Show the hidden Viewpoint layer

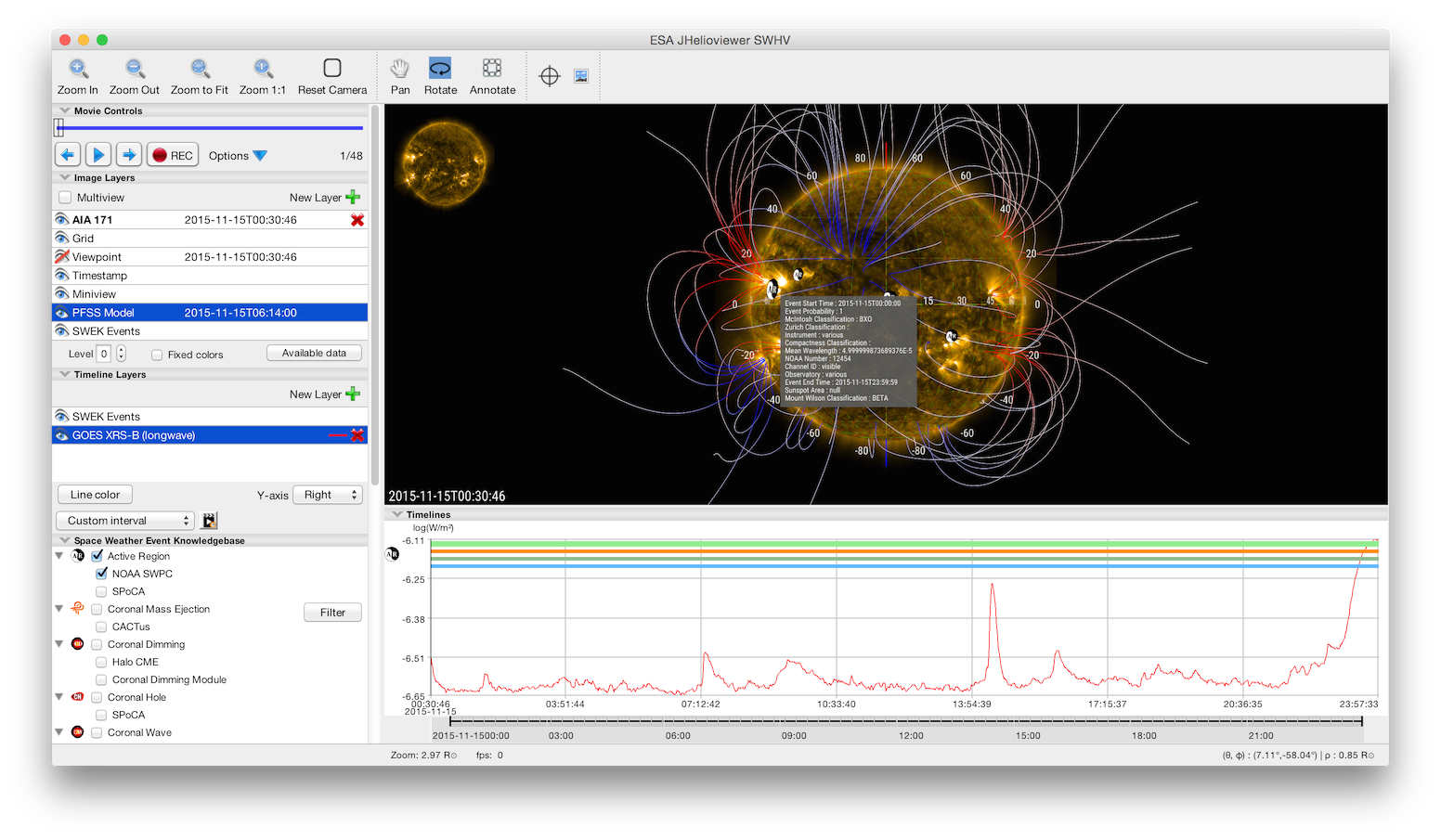[62, 257]
